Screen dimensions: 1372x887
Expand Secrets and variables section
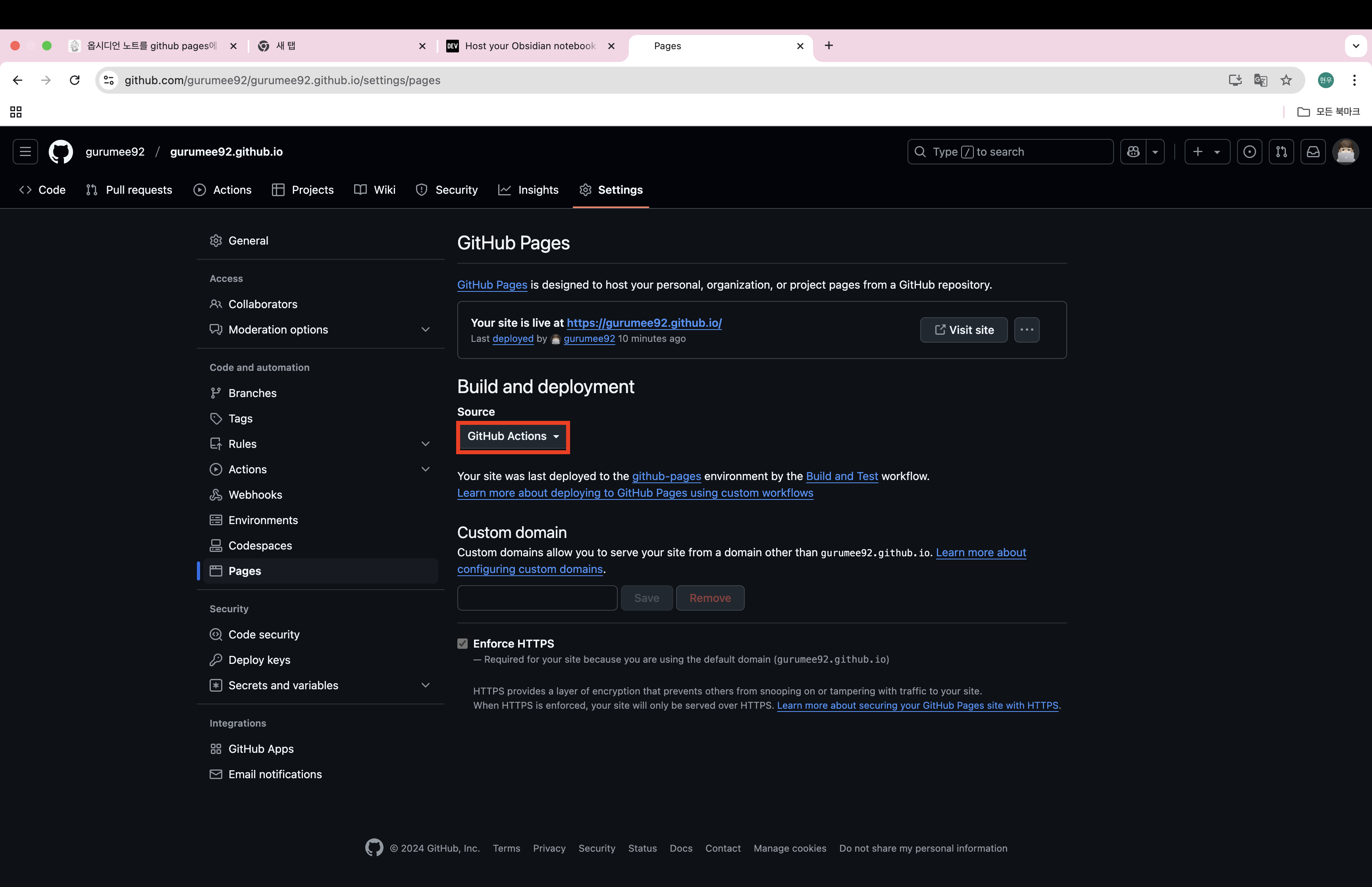(x=426, y=685)
